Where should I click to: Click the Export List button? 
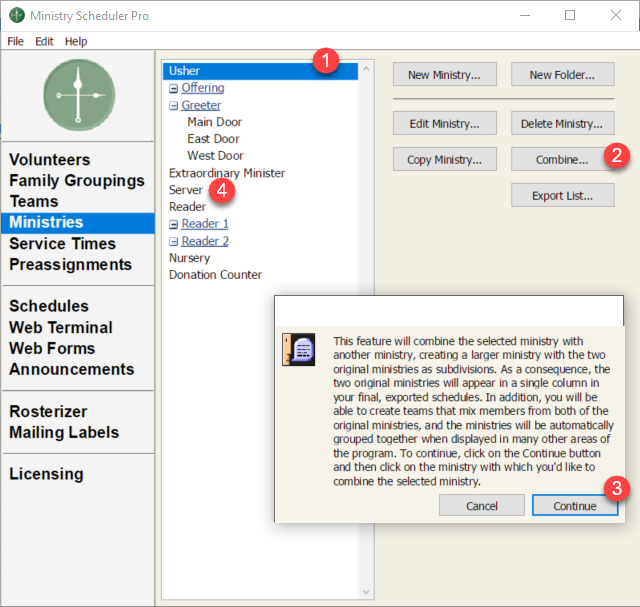click(x=562, y=195)
